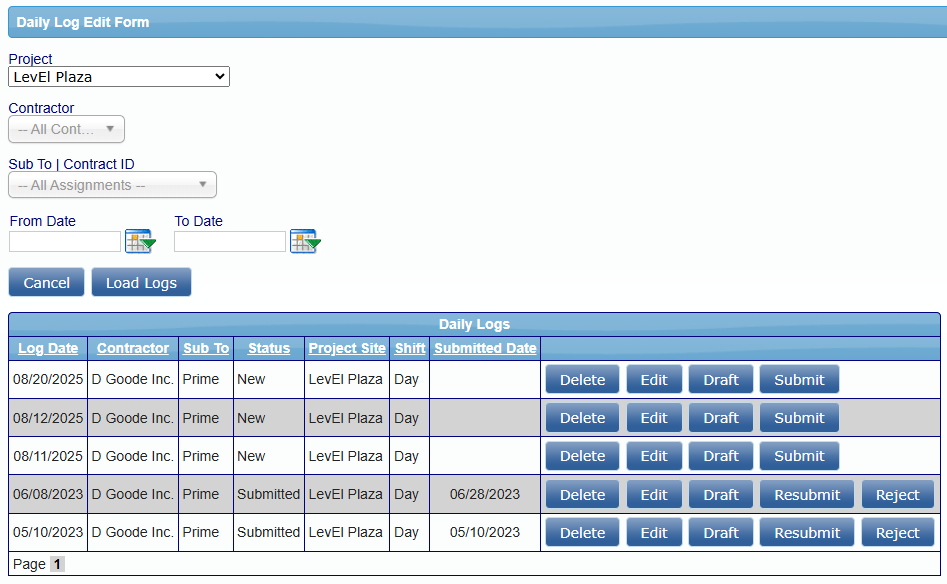
Task: Submit the 08/11/2025 log
Action: (x=799, y=456)
